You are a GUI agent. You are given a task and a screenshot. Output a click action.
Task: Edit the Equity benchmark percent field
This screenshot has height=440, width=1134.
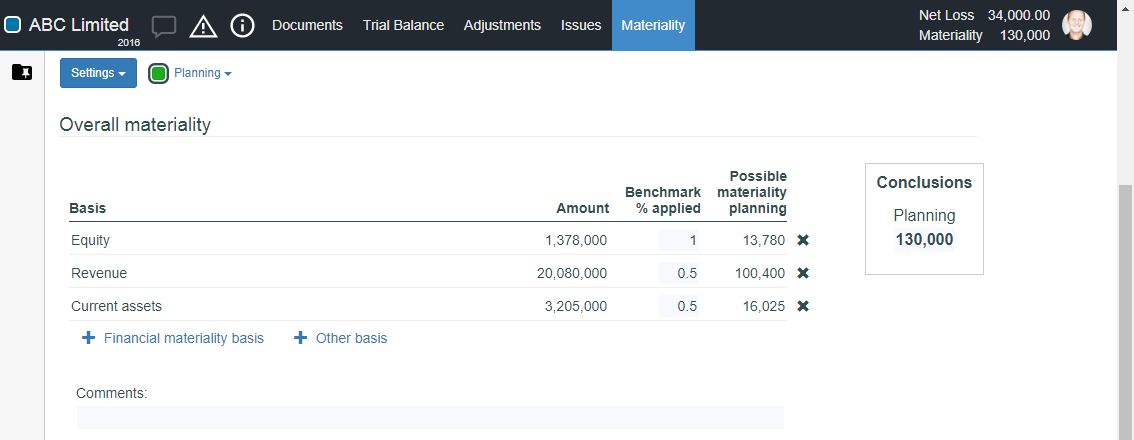[x=680, y=240]
